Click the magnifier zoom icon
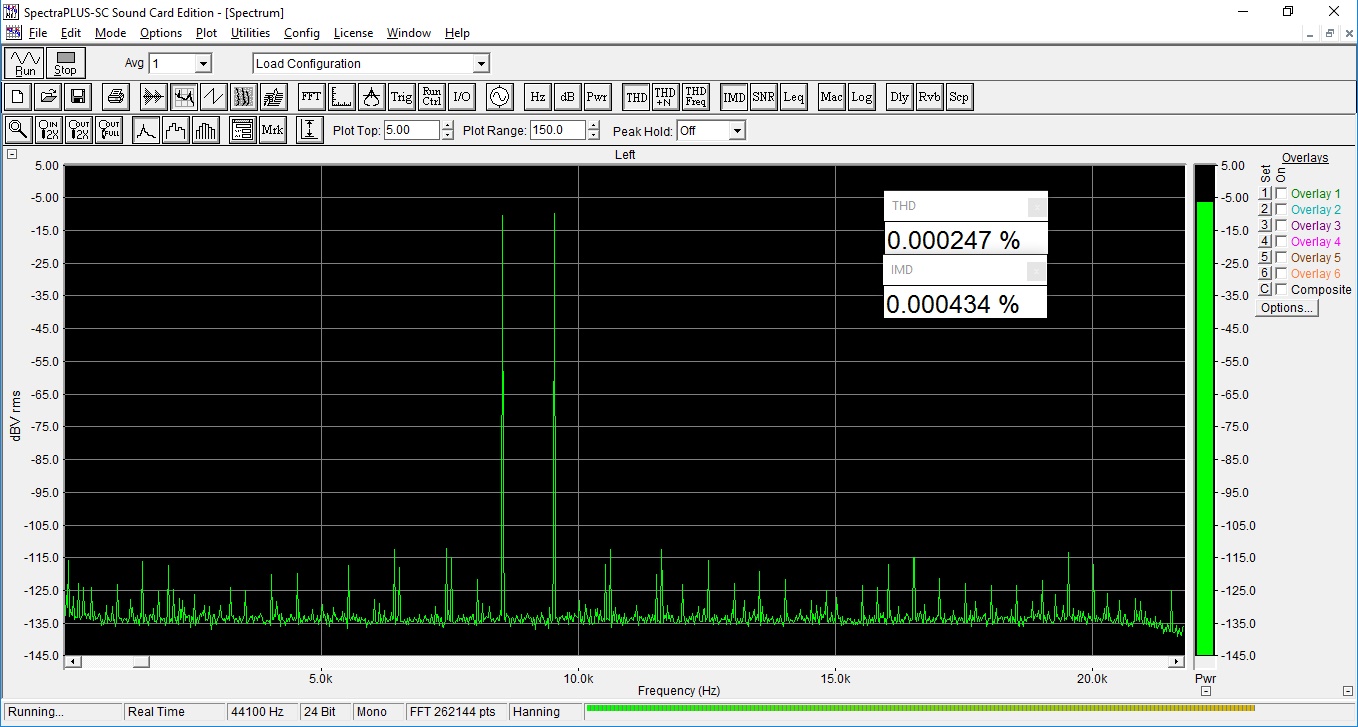 pyautogui.click(x=18, y=130)
